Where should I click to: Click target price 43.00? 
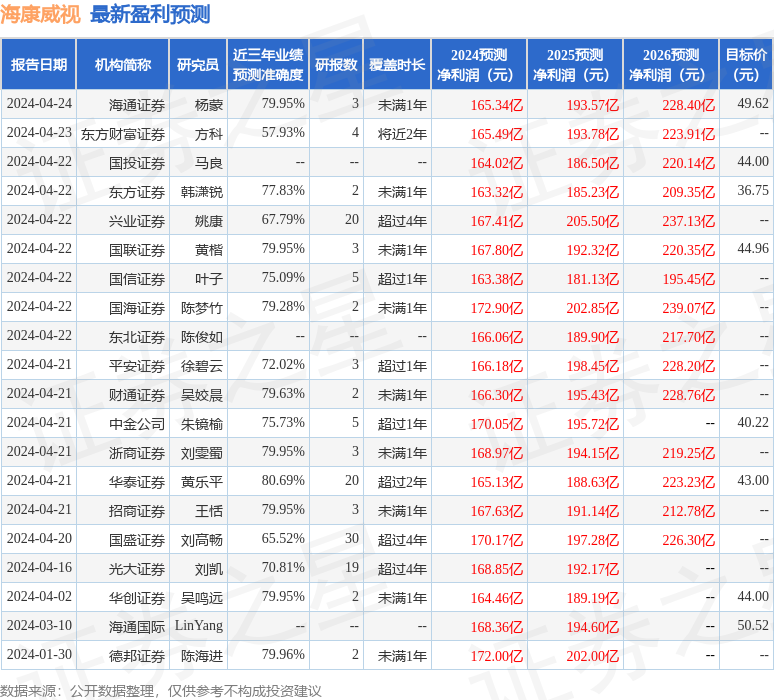[753, 480]
